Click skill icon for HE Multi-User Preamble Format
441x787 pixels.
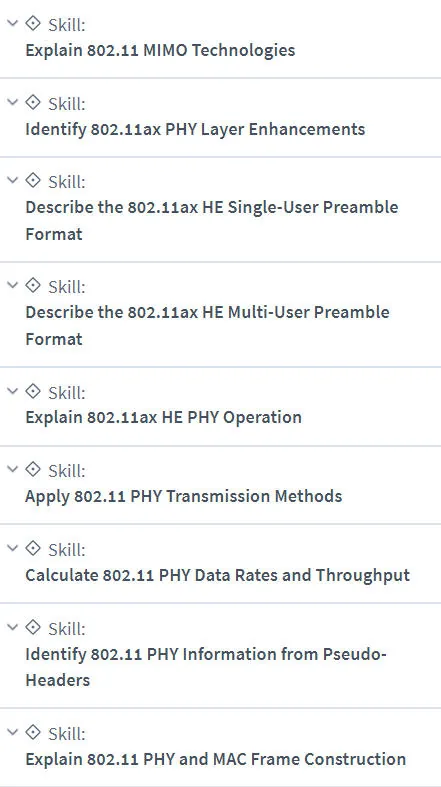(x=33, y=286)
